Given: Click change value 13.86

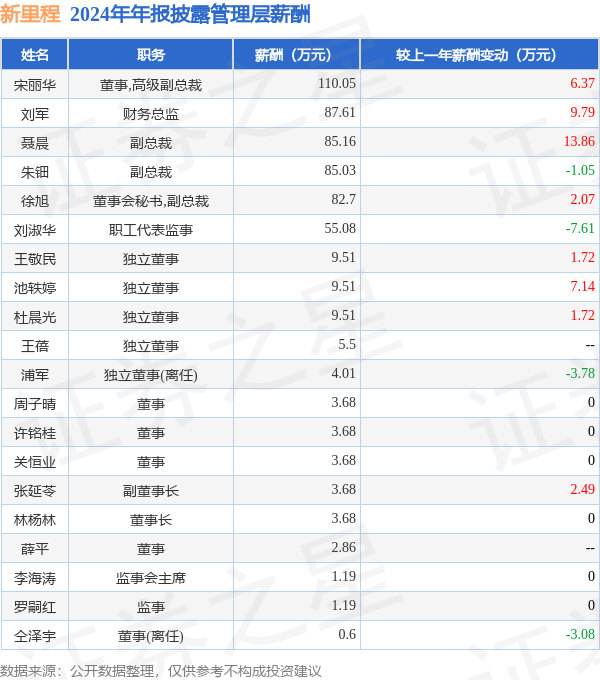Looking at the screenshot, I should pyautogui.click(x=579, y=141).
